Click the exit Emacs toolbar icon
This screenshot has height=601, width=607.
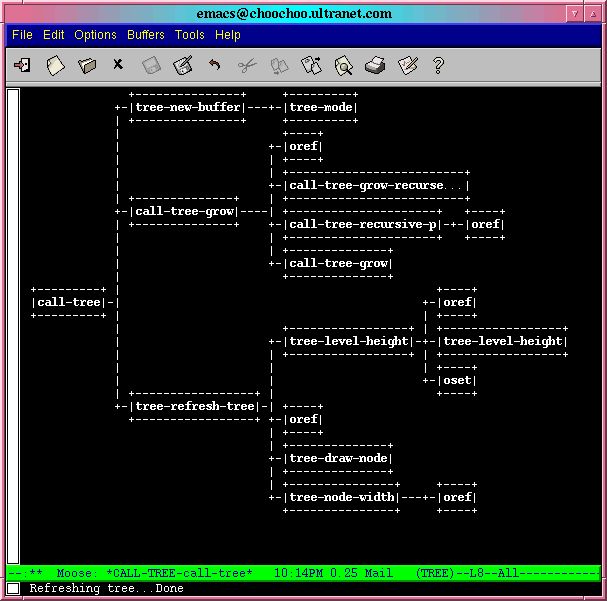point(22,65)
